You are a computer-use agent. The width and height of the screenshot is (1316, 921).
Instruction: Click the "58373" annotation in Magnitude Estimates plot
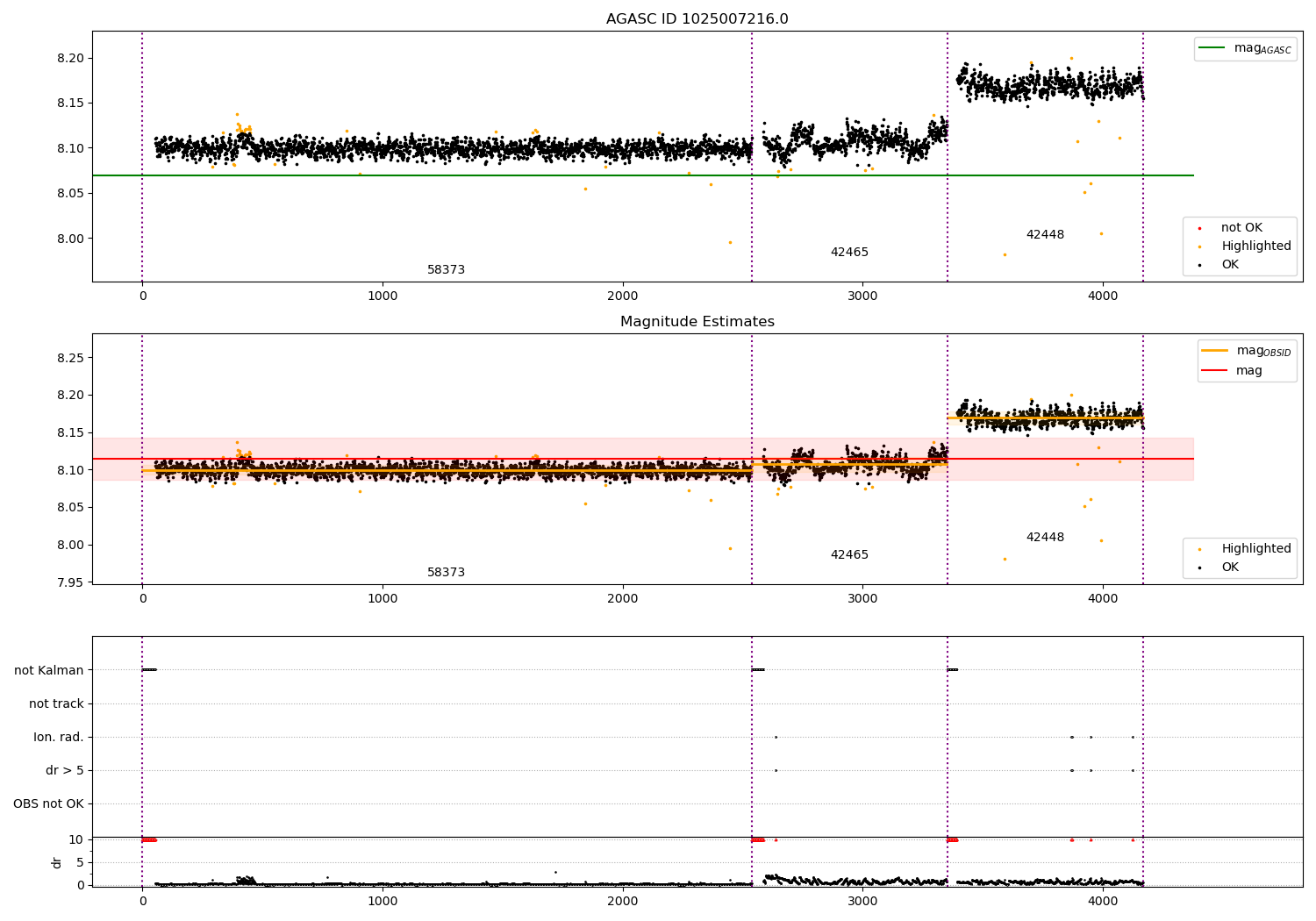(446, 573)
